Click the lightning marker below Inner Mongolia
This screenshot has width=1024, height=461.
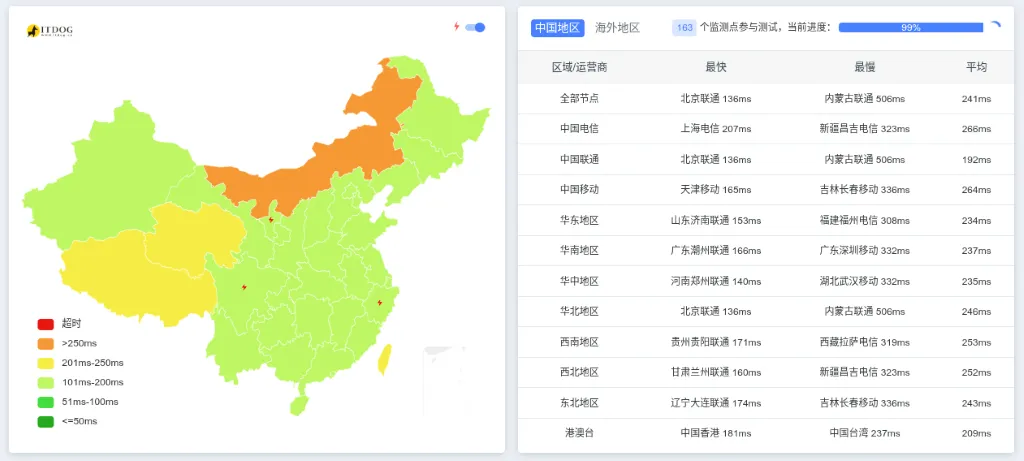271,219
